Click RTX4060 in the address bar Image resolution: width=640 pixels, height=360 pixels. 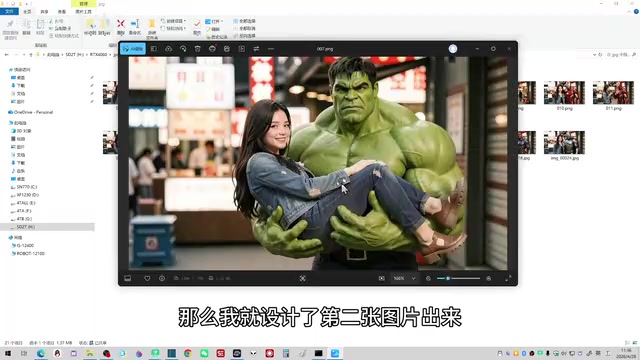98,54
